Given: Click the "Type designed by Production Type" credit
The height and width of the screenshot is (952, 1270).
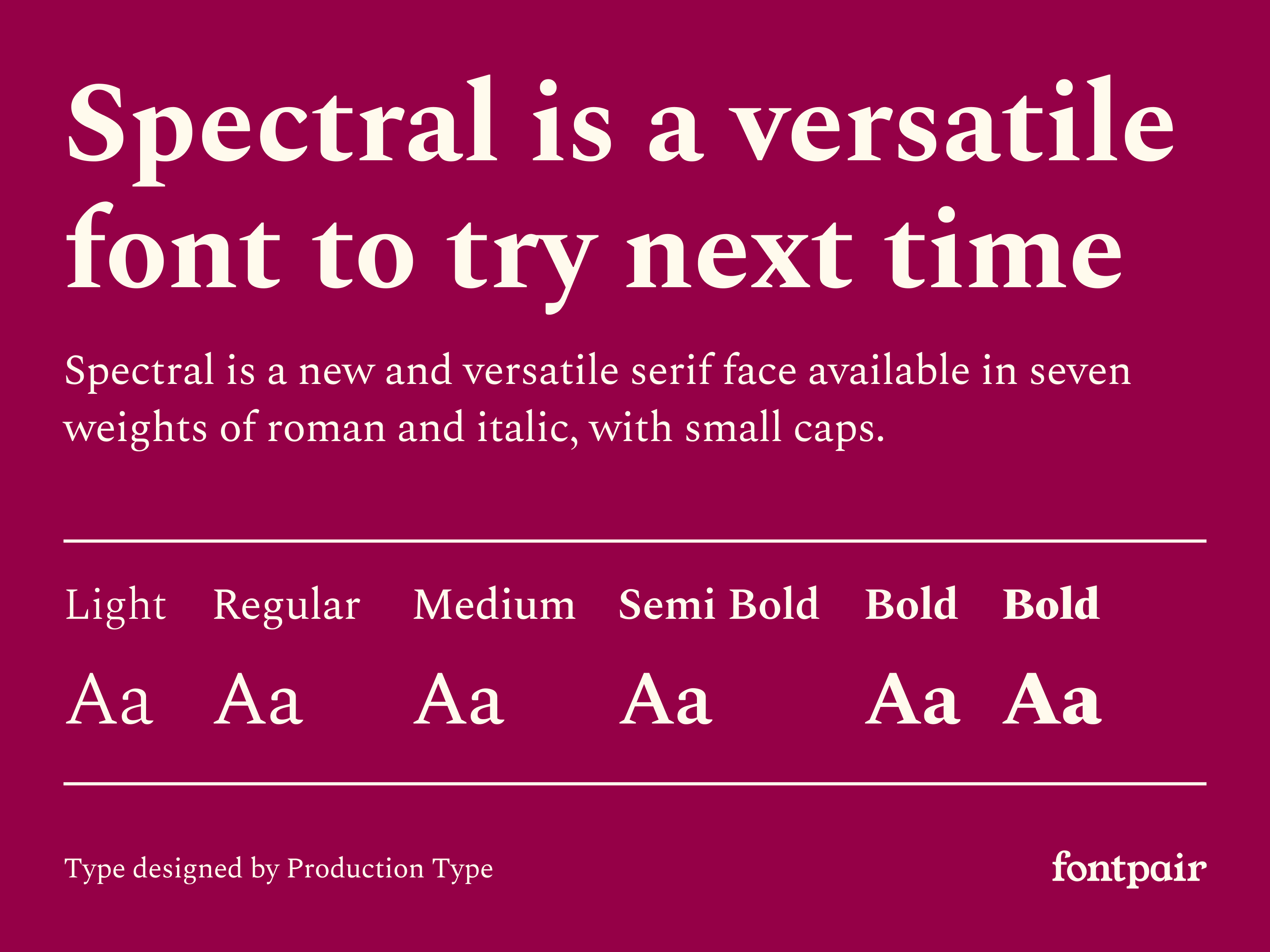Looking at the screenshot, I should [x=279, y=868].
